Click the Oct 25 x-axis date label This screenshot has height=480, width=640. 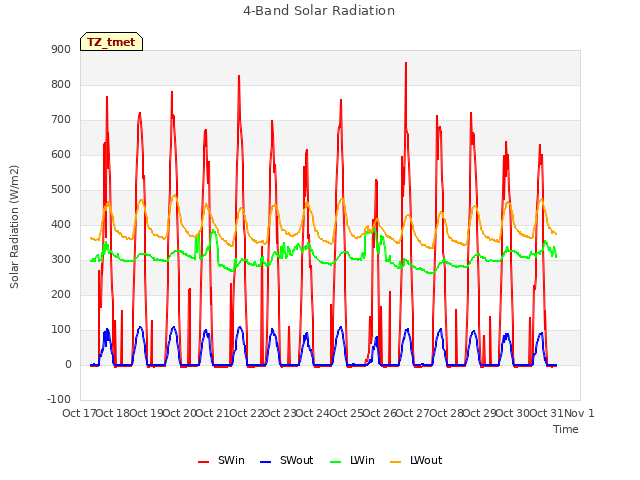[x=347, y=413]
